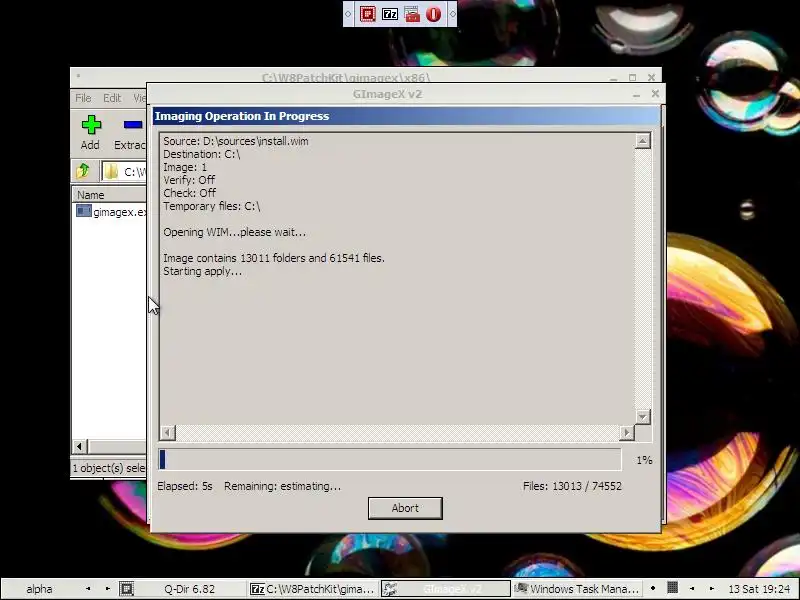Click the 'Files: 13013 / 74552' counter
The width and height of the screenshot is (800, 600).
click(572, 486)
